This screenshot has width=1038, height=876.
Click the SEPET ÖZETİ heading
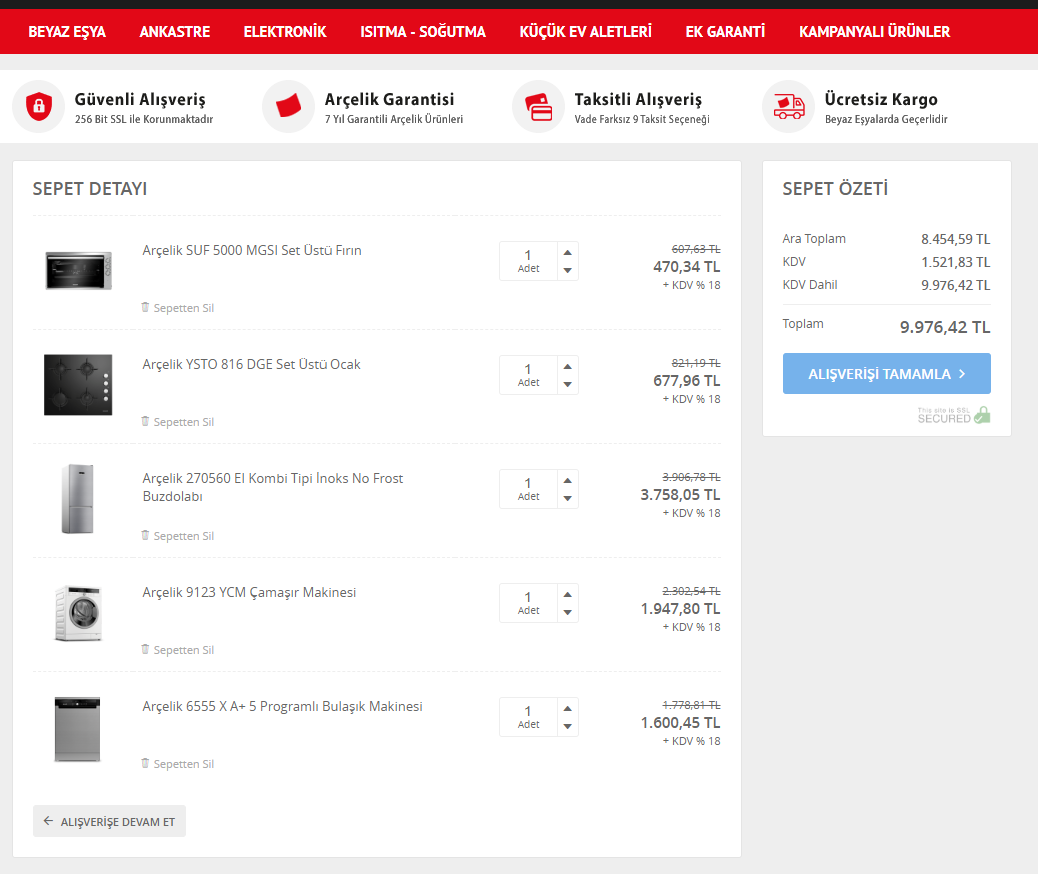coord(835,189)
